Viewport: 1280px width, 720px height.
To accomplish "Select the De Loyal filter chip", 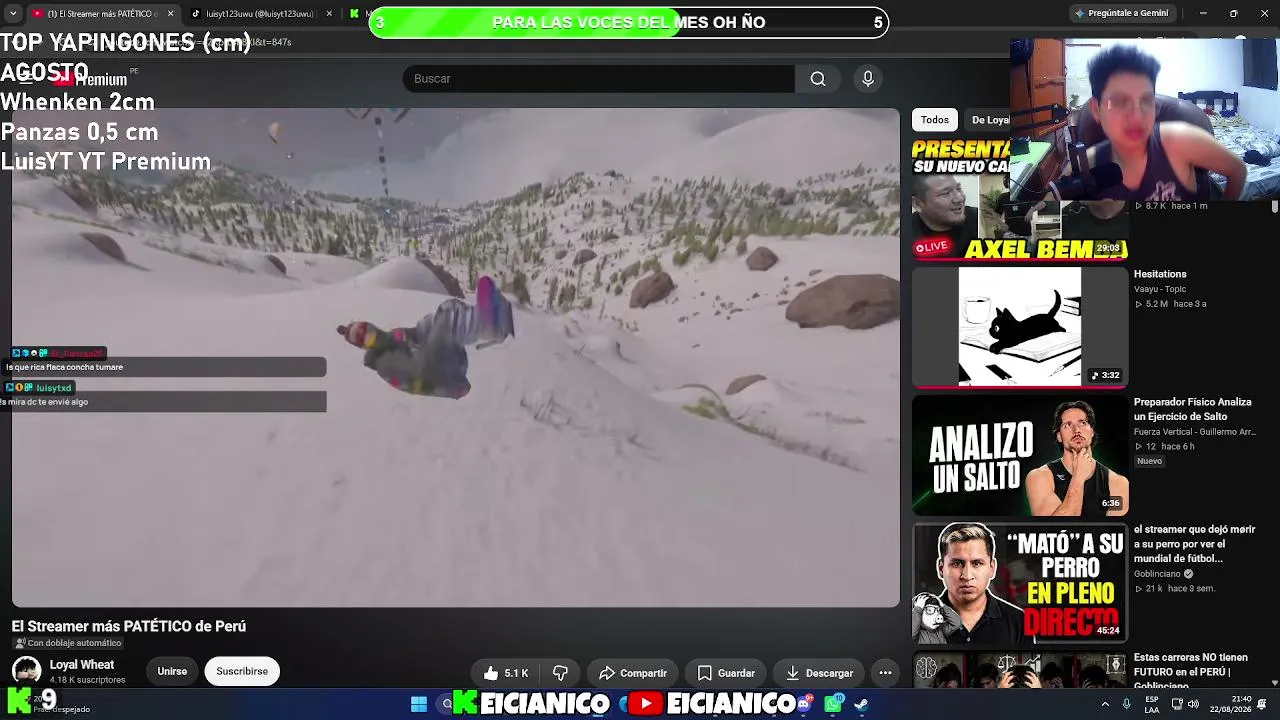I will [x=990, y=120].
